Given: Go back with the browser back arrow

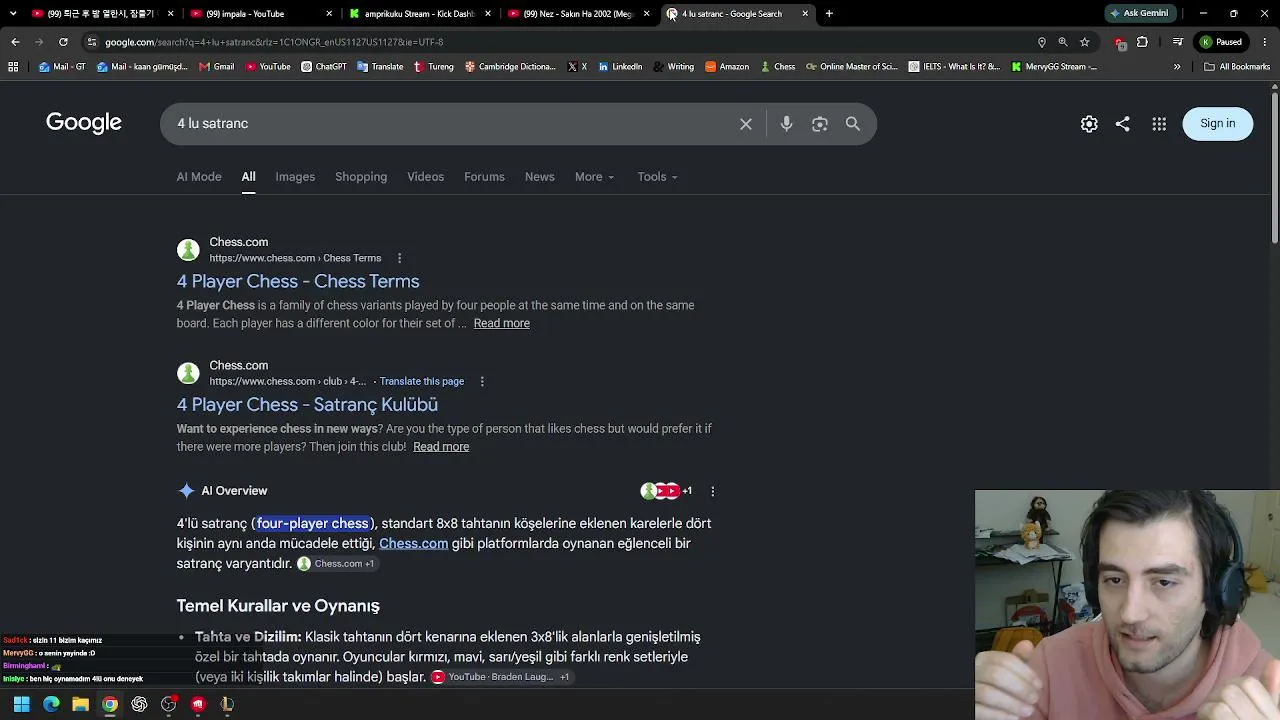Looking at the screenshot, I should (15, 42).
